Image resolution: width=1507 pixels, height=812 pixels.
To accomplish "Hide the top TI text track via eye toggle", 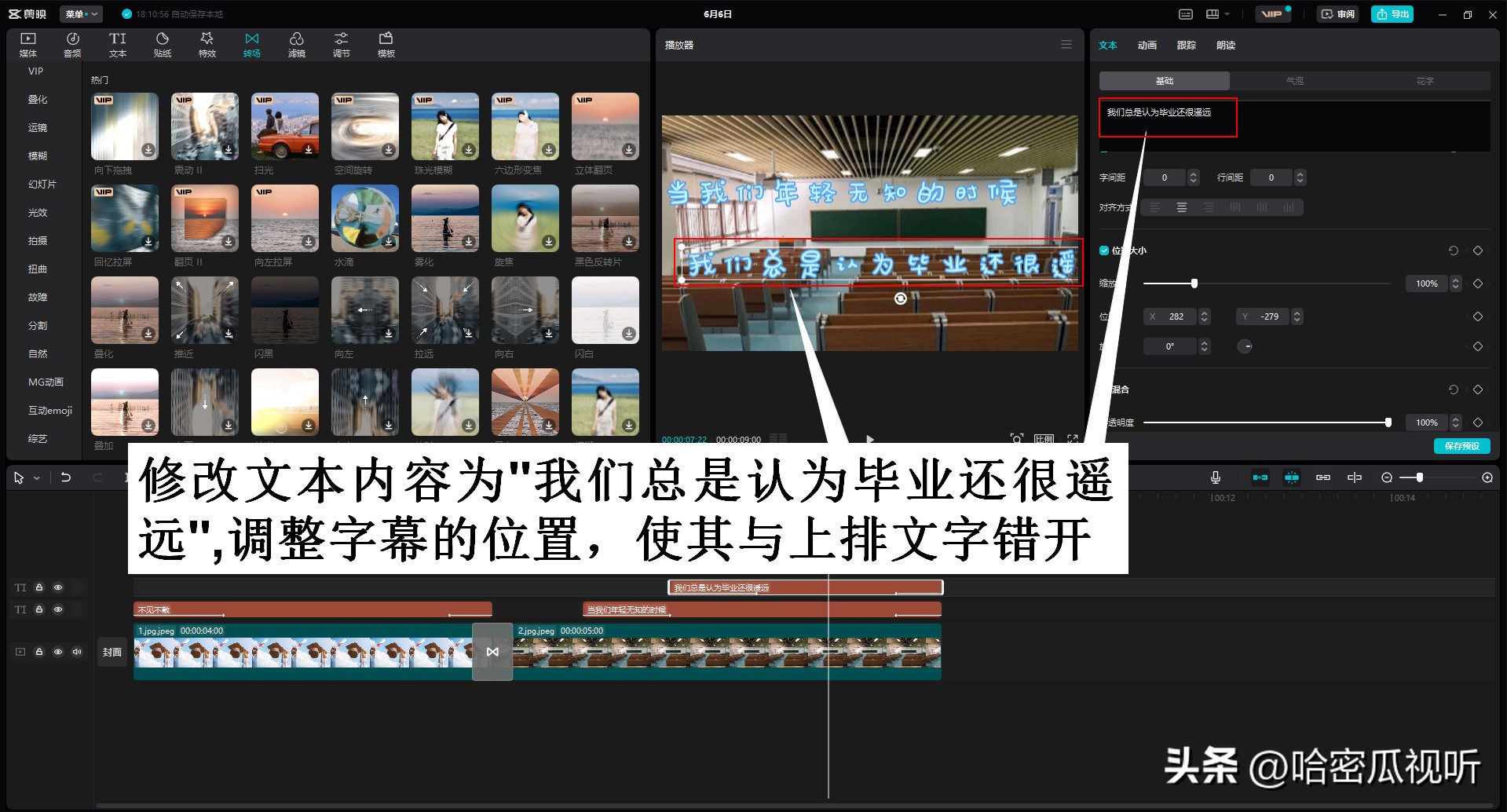I will click(x=57, y=587).
